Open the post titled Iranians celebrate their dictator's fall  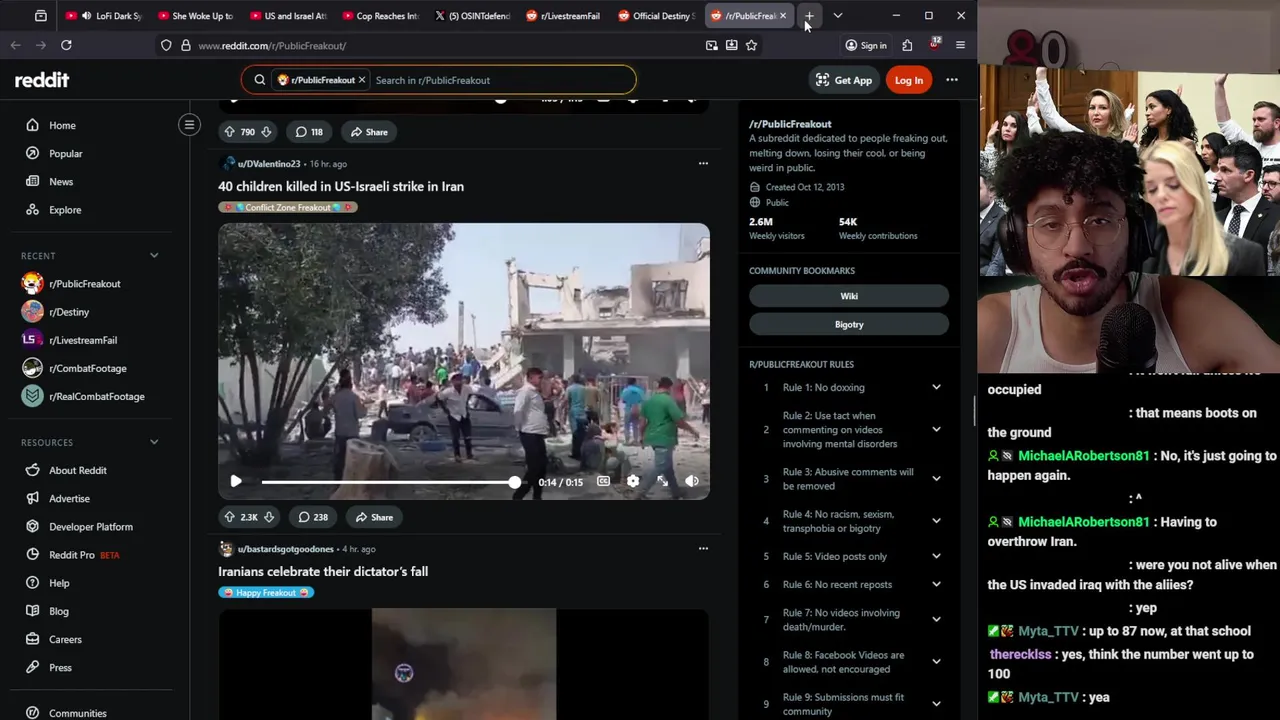tap(323, 571)
